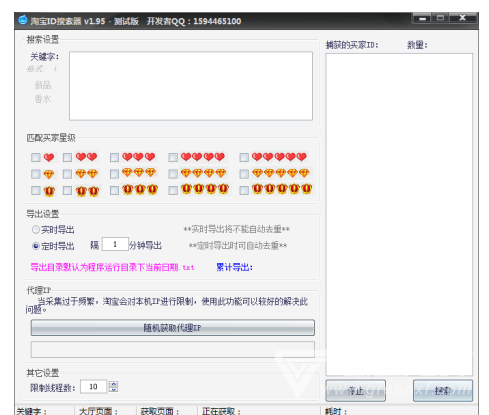The image size is (489, 415).
Task: Click the 搜索 search button
Action: tap(443, 391)
